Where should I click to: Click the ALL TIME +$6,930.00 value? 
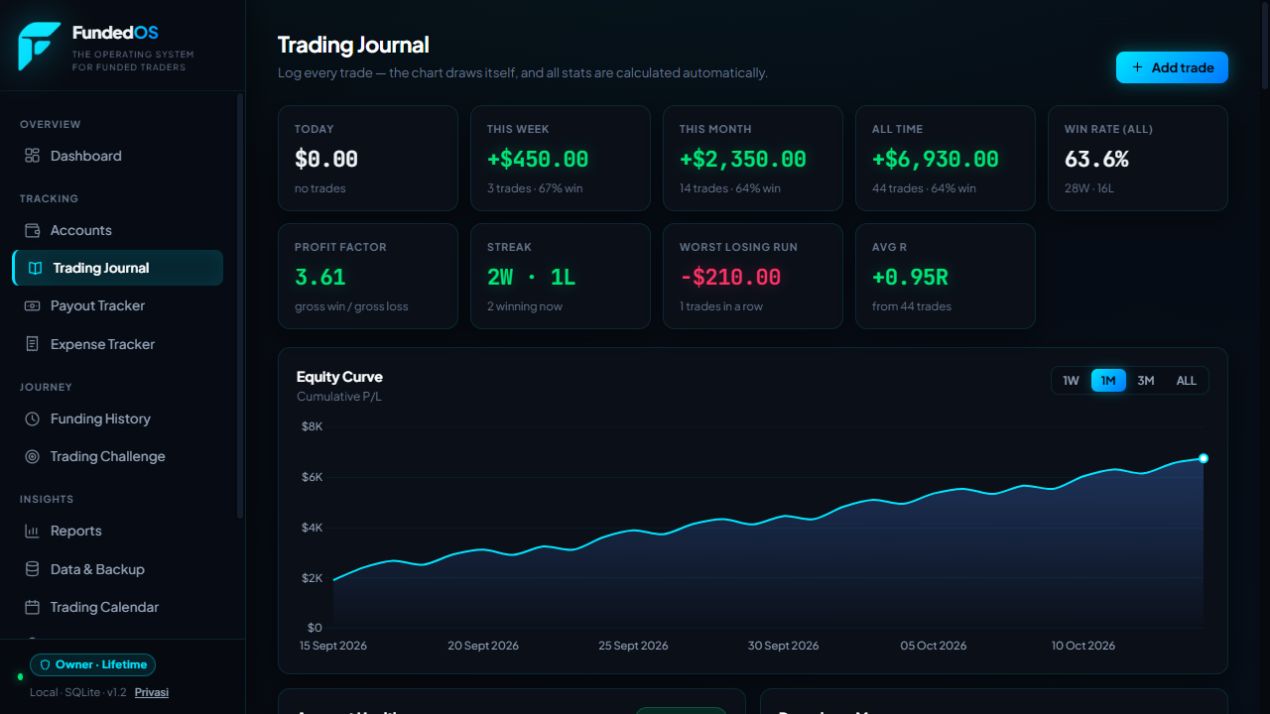[935, 159]
